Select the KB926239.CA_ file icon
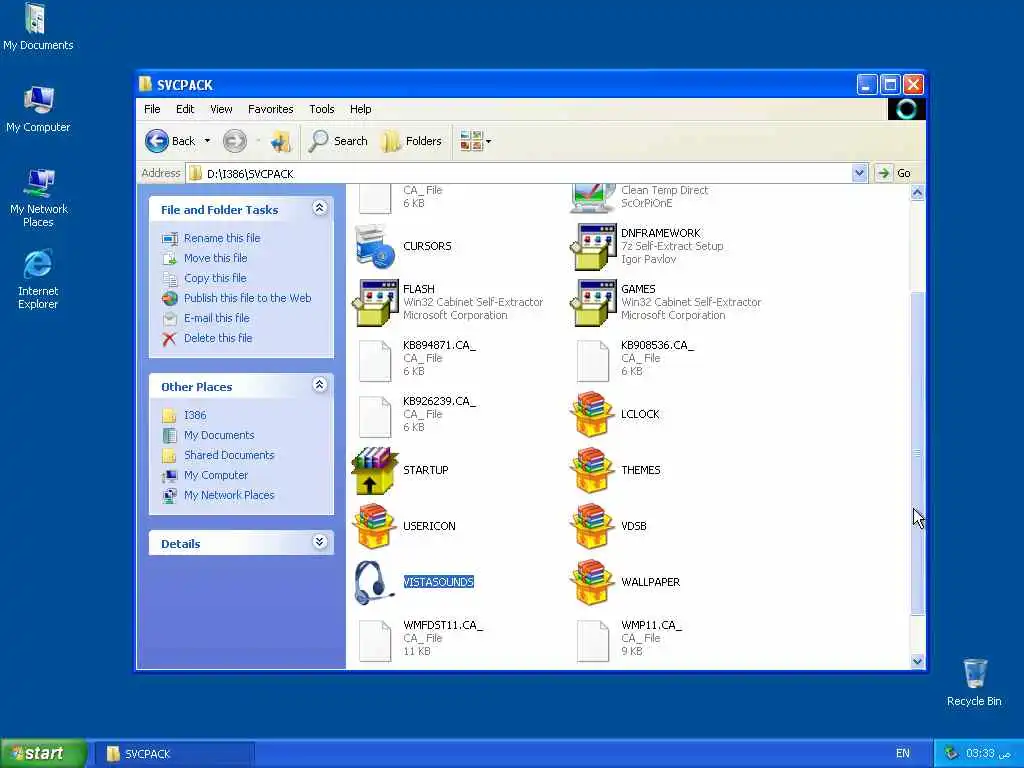The image size is (1024, 768). (x=376, y=417)
